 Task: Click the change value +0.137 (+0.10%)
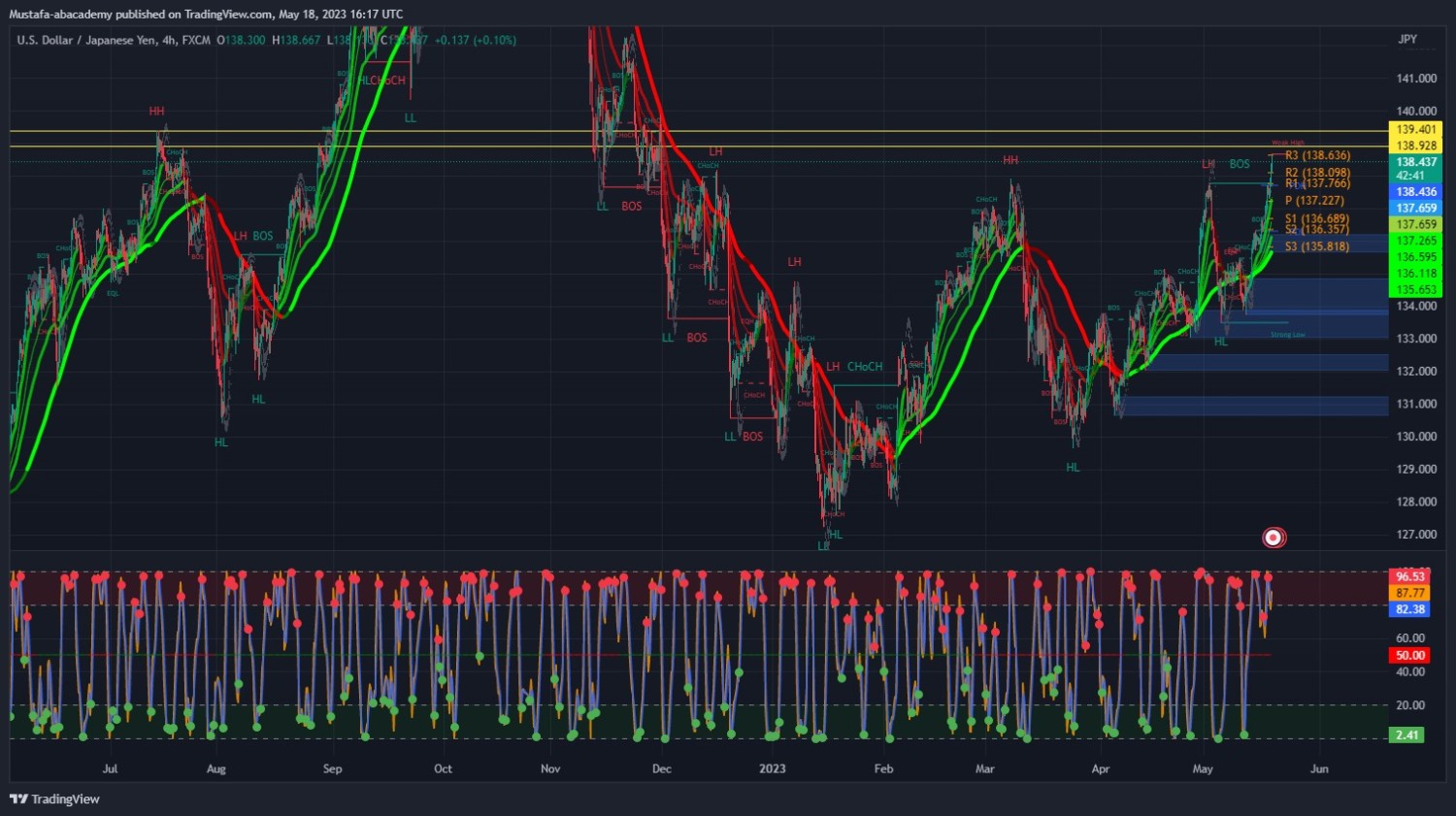tap(475, 40)
